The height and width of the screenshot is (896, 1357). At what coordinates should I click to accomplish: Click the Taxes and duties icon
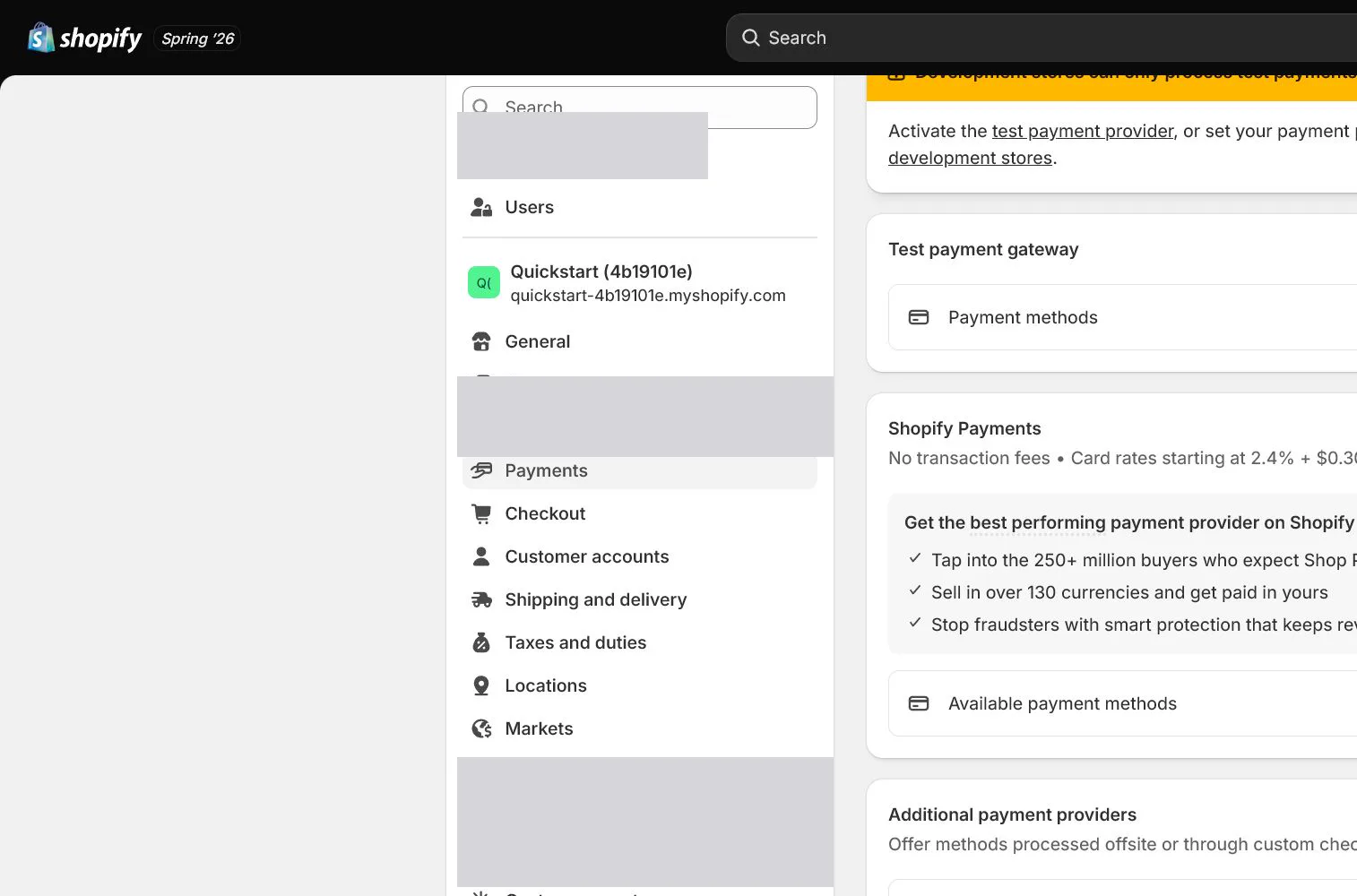click(481, 642)
